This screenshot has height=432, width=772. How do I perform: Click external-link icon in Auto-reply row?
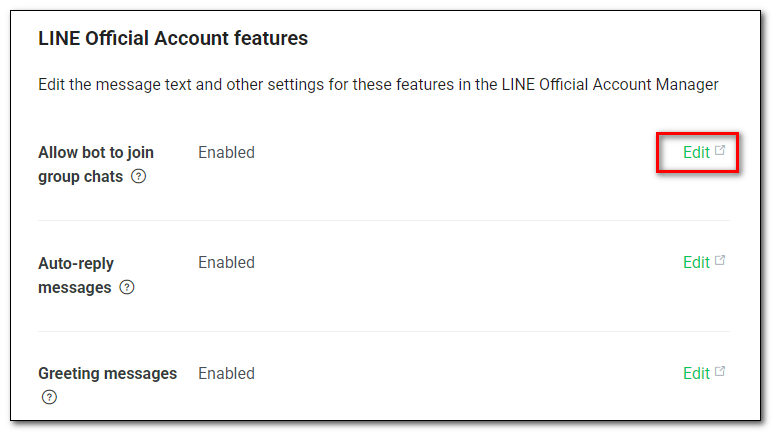tap(719, 260)
